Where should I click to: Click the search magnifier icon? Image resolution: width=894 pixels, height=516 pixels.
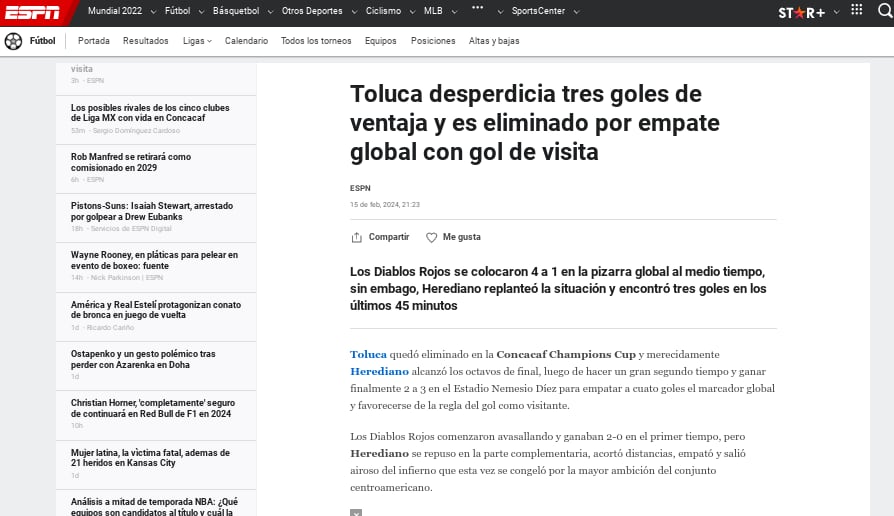[x=885, y=11]
